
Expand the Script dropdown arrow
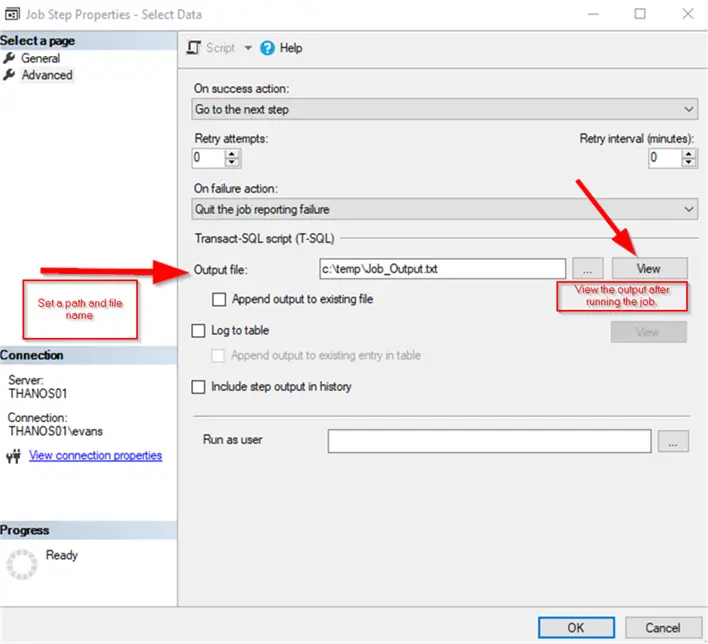[248, 48]
